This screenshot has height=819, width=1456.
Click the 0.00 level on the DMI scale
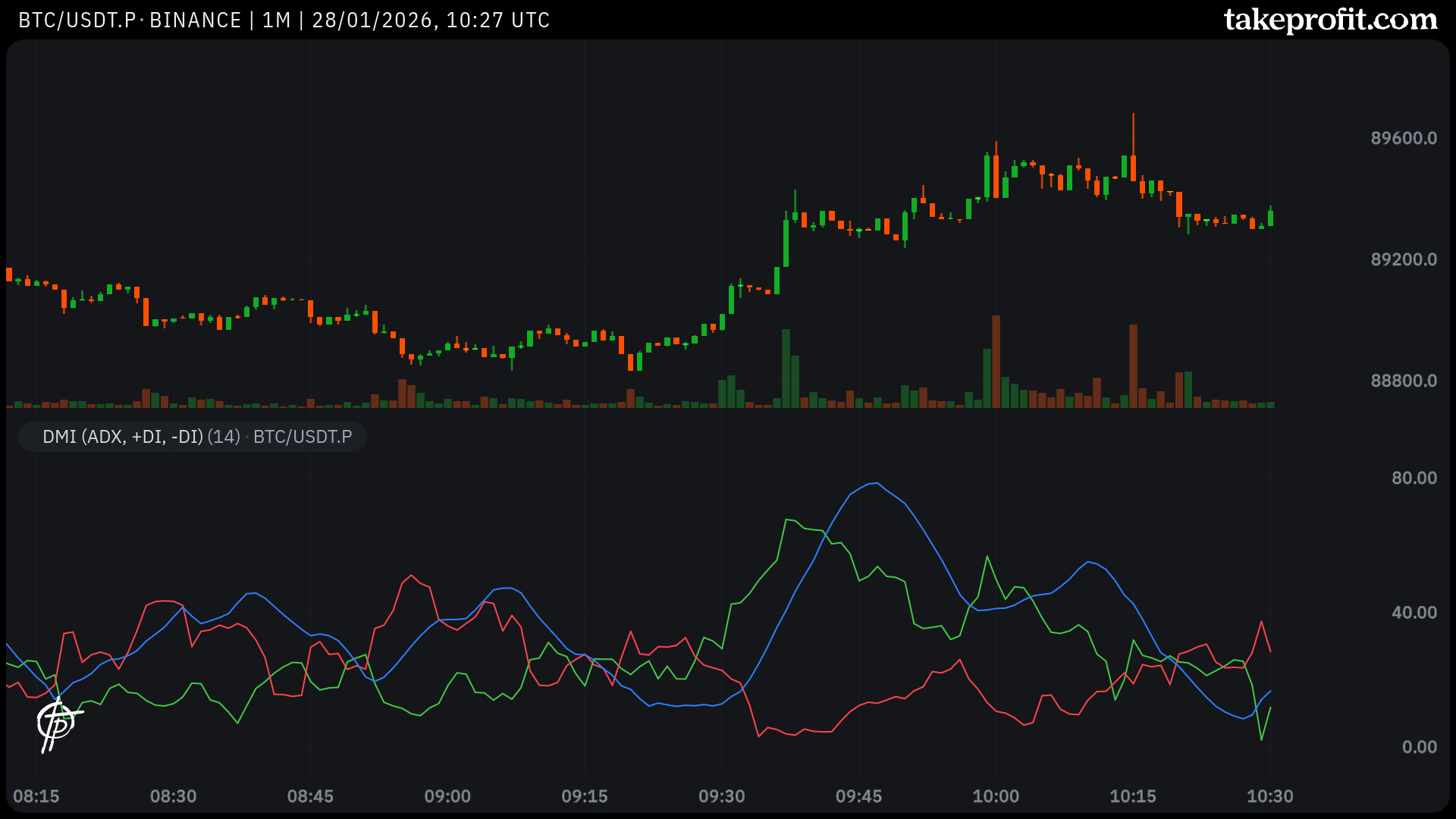1419,747
